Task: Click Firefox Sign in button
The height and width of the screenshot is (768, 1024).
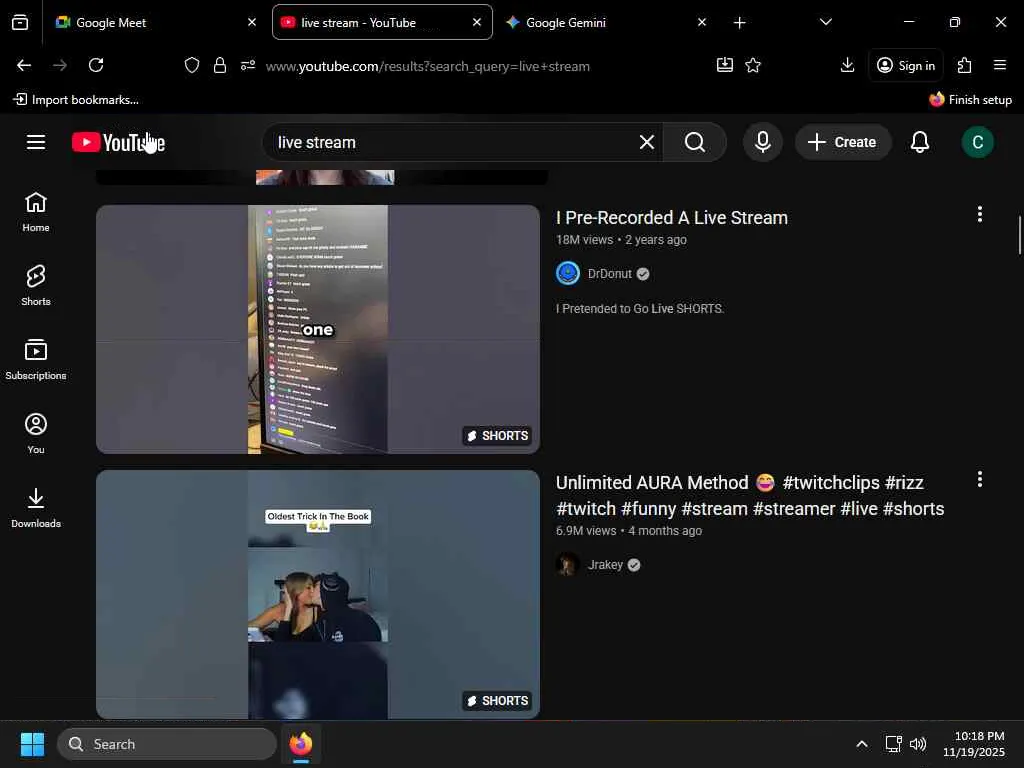Action: (x=906, y=65)
